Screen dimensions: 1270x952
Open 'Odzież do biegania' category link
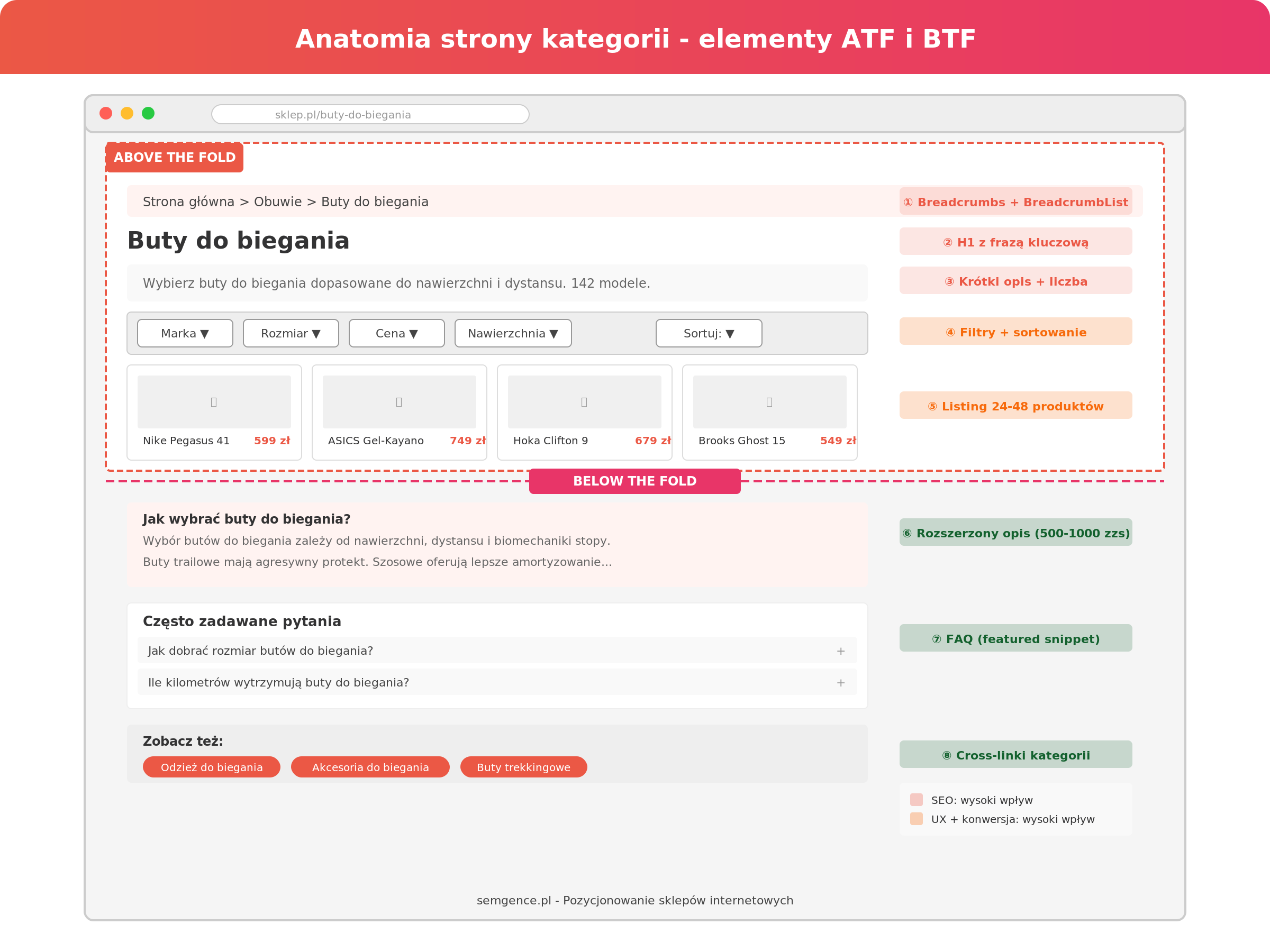click(212, 767)
